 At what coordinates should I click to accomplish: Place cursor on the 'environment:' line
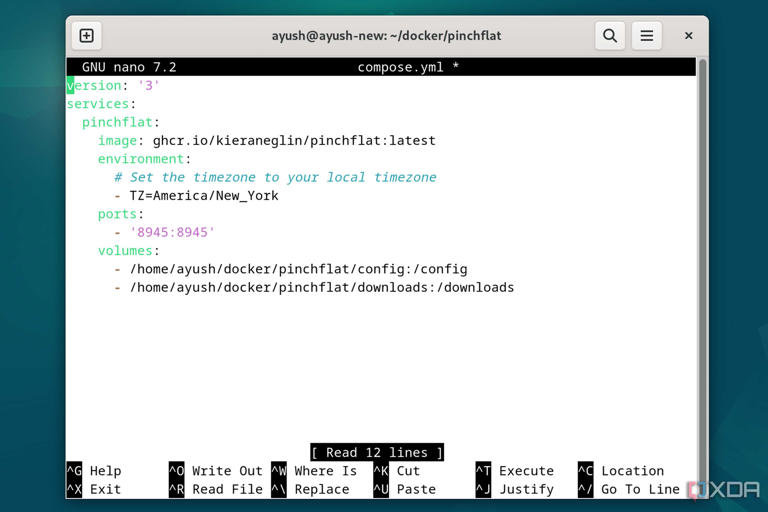point(144,159)
